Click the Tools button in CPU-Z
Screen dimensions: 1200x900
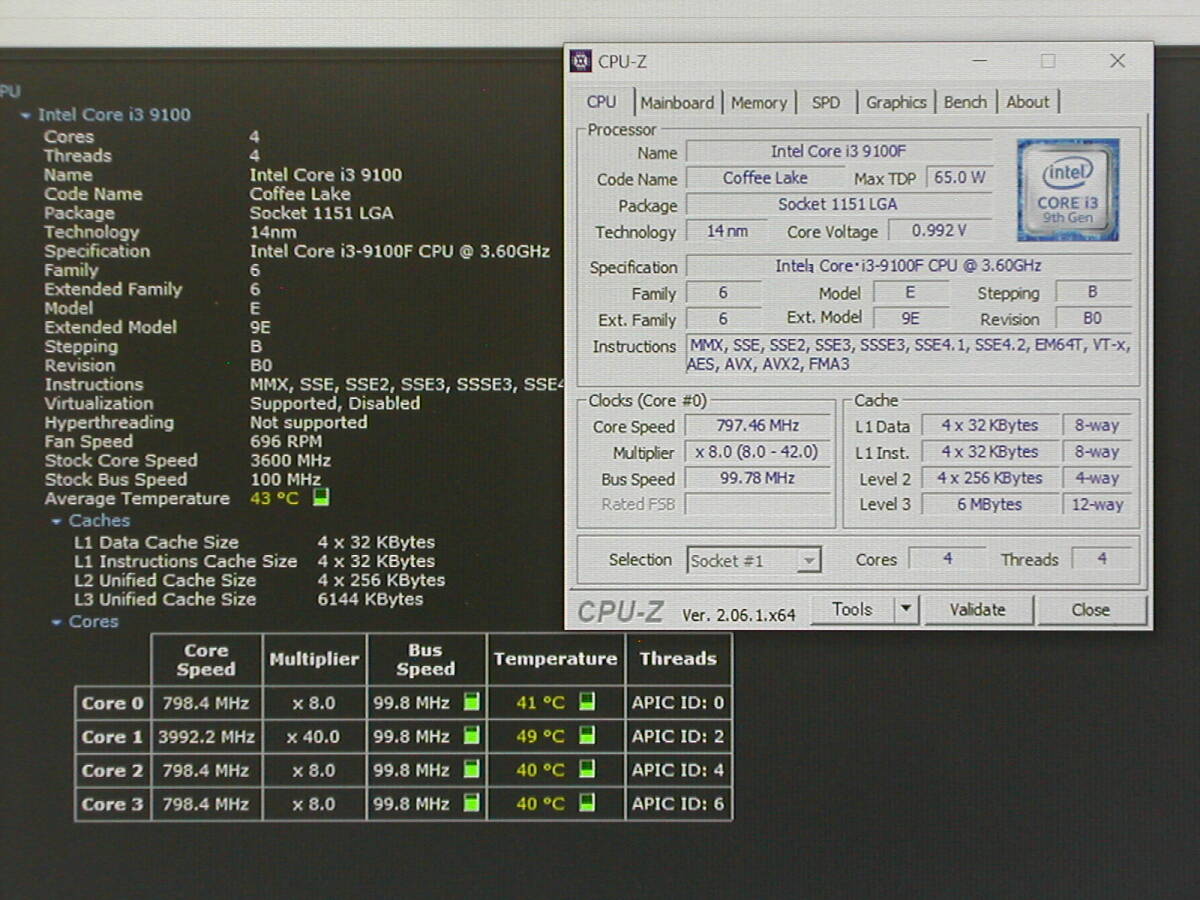coord(852,609)
